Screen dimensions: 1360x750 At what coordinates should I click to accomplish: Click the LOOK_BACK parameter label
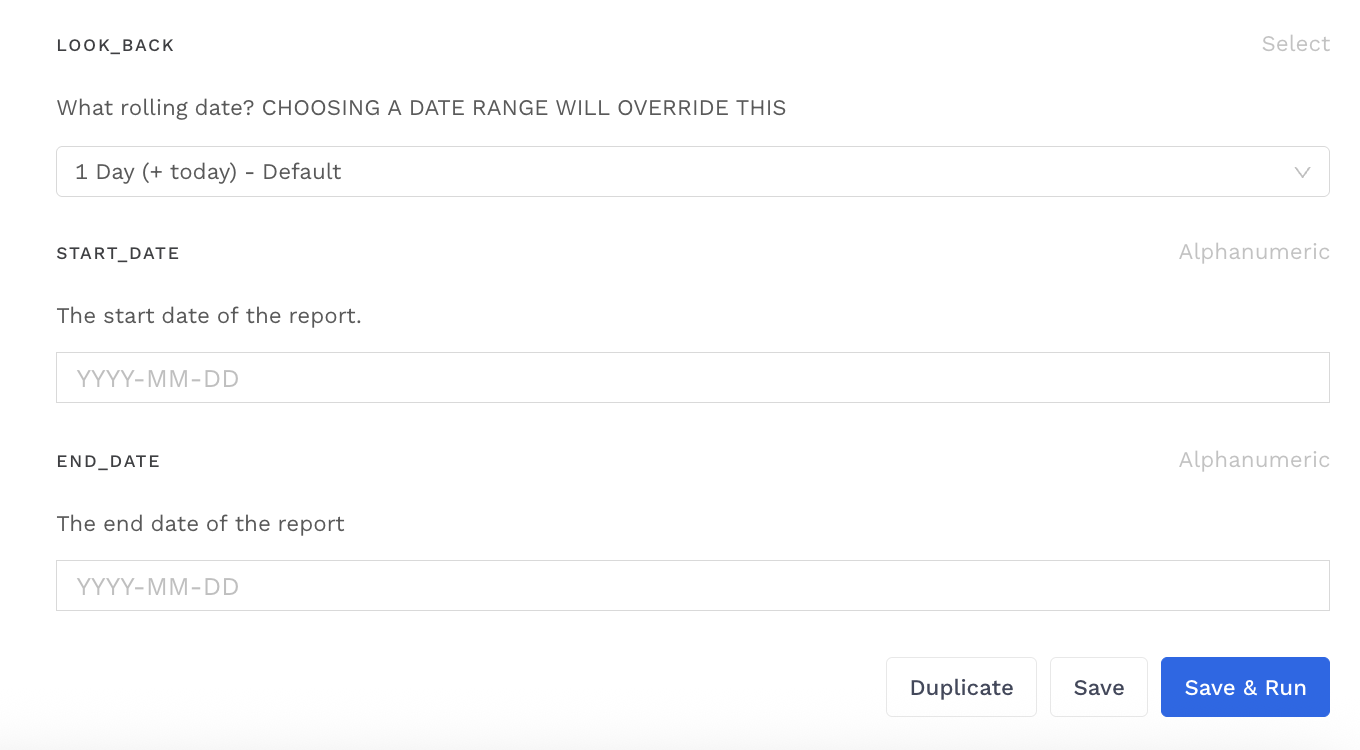tap(115, 46)
